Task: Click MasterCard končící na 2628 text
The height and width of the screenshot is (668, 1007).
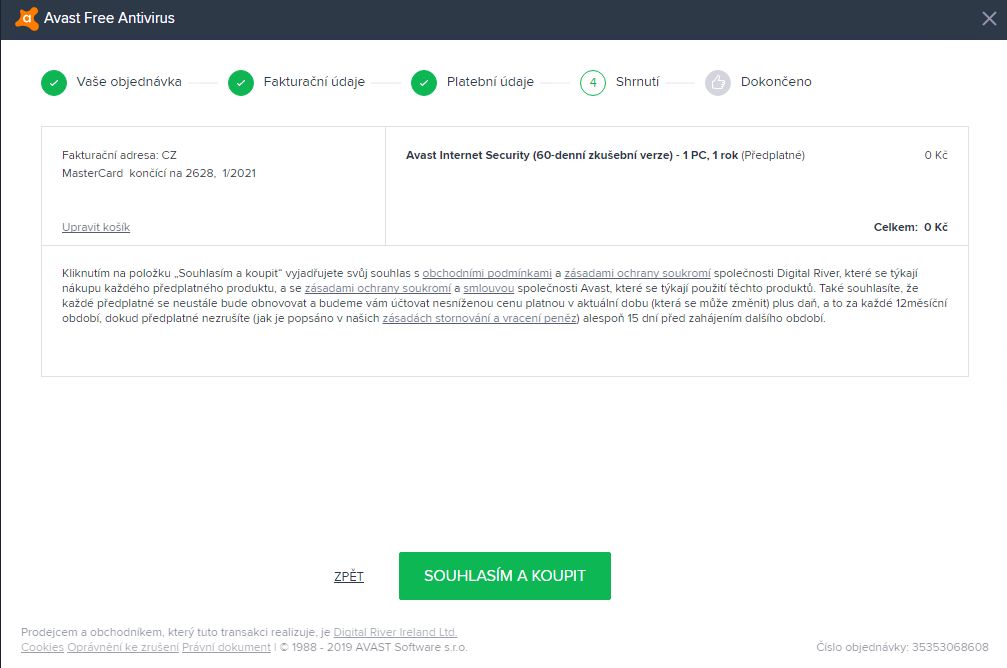Action: click(x=159, y=173)
